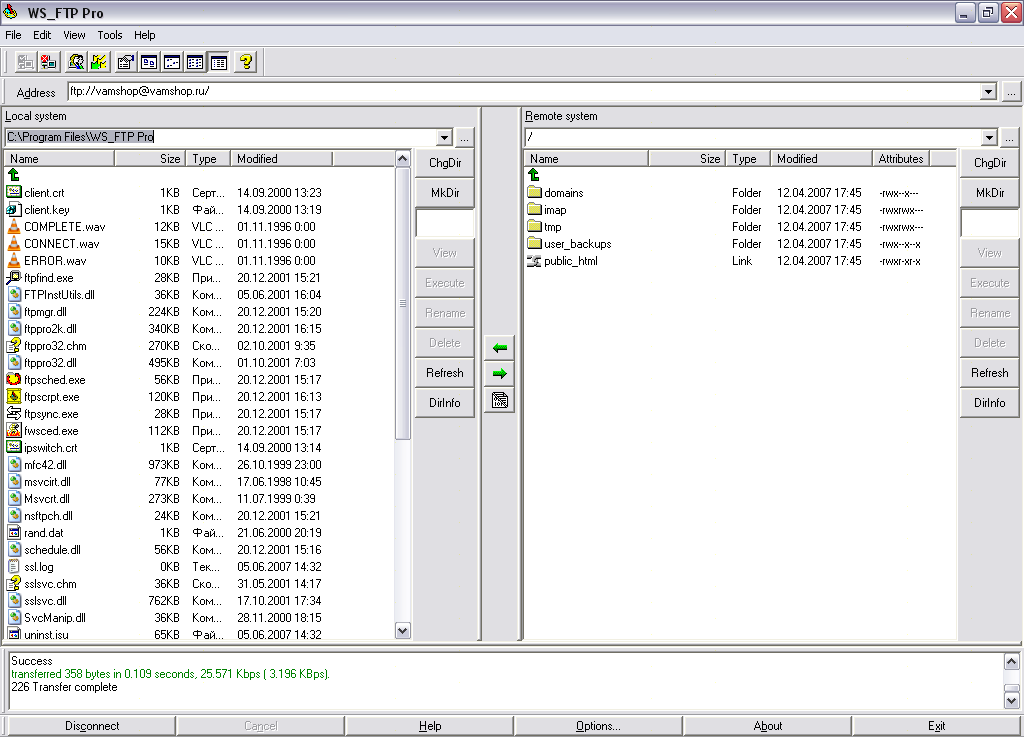Open the View menu
Screen dimensions: 1024x737
74,35
